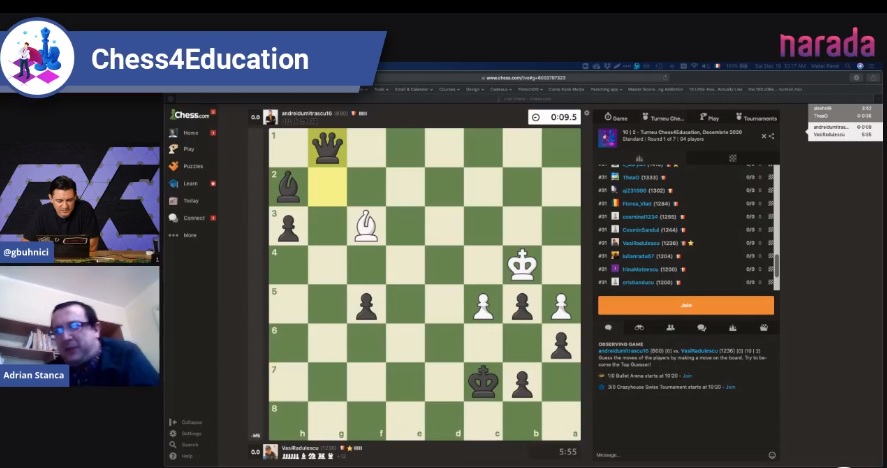Open Settings in the bottom-left sidebar
887x468 pixels.
(188, 433)
